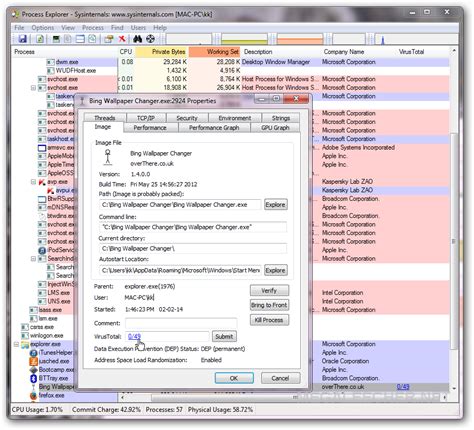Click the Java icon beside jusched.exe
Image resolution: width=474 pixels, height=430 pixels.
[x=34, y=361]
